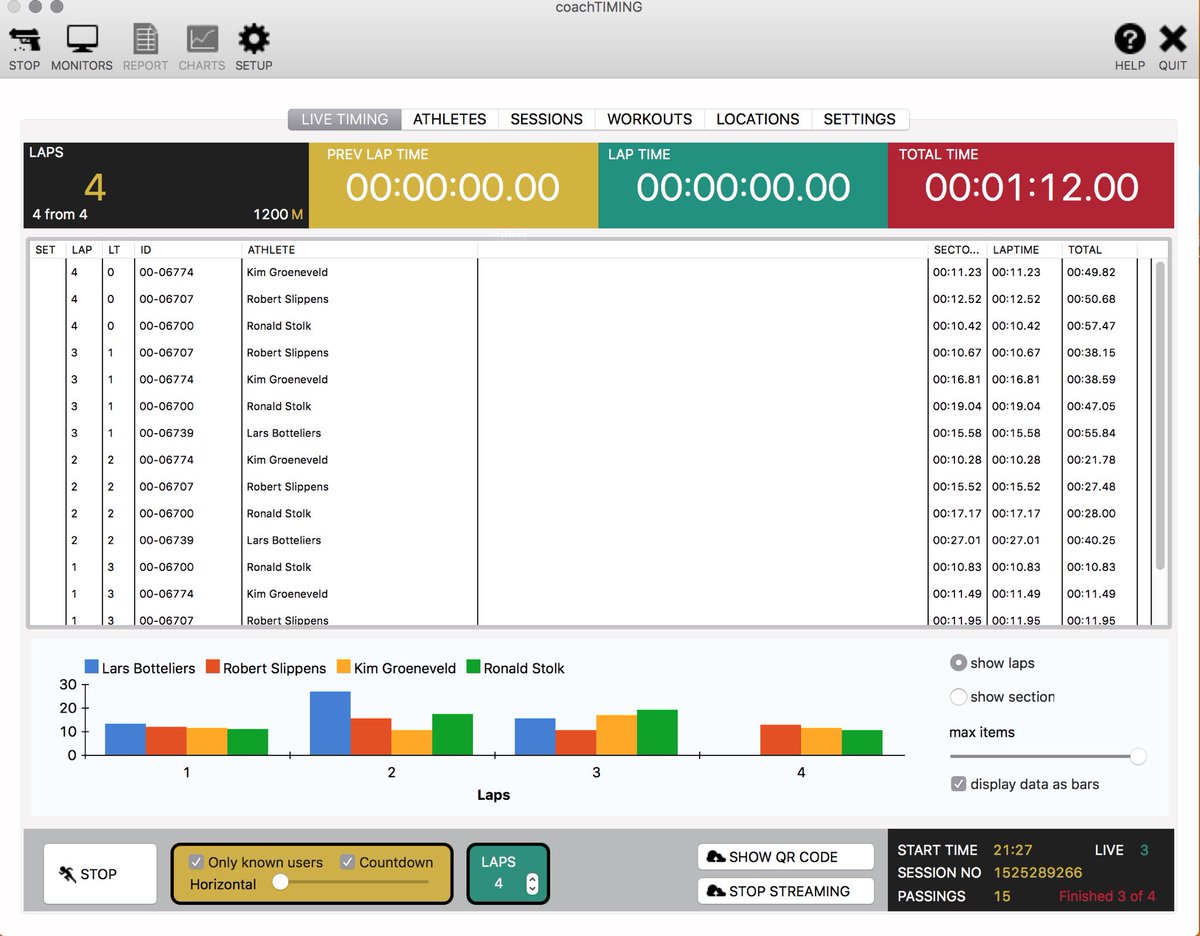The image size is (1200, 936).
Task: Click the STOP STREAMING button
Action: click(x=786, y=891)
